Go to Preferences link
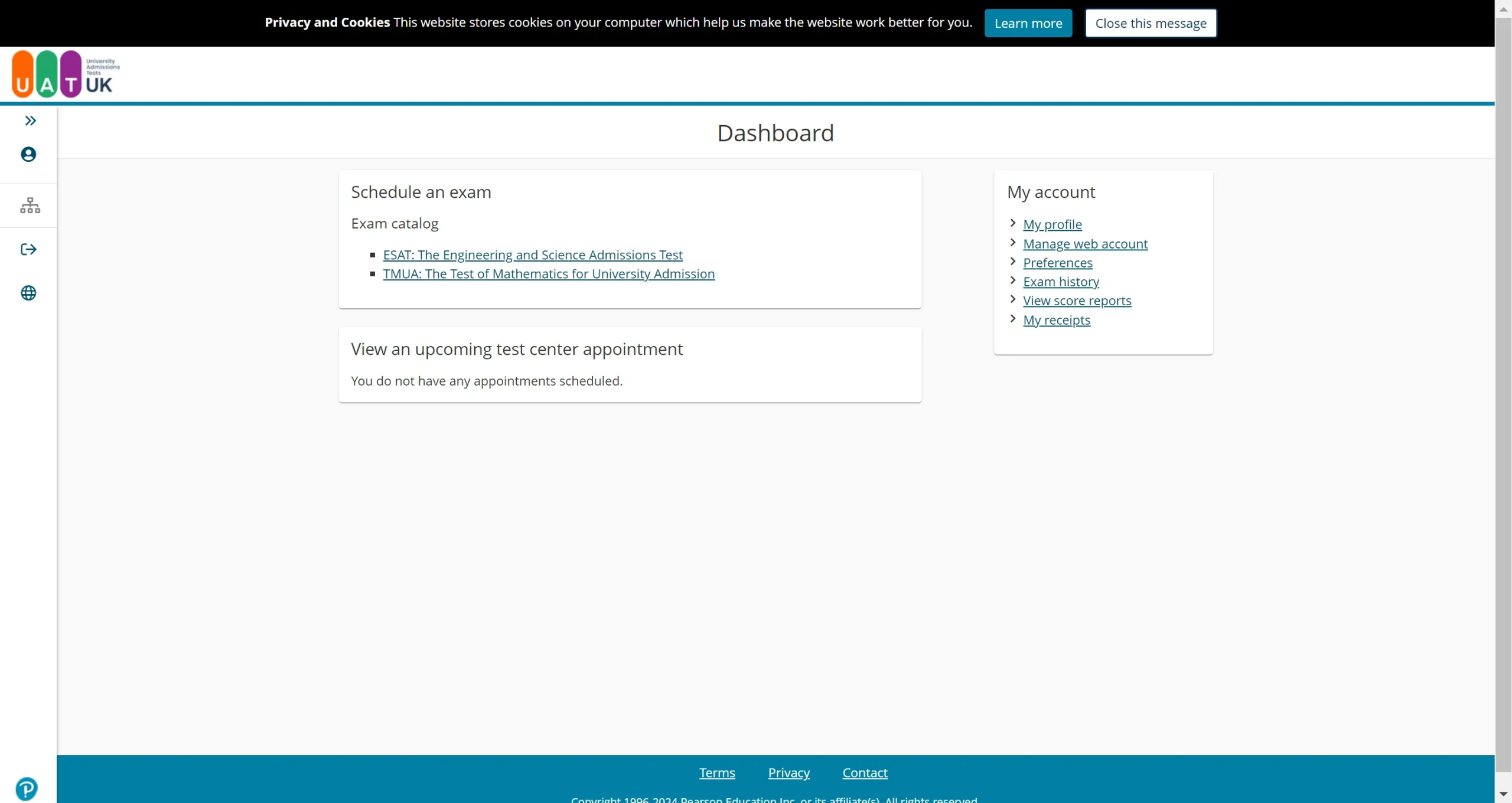Viewport: 1512px width, 803px height. (1058, 263)
